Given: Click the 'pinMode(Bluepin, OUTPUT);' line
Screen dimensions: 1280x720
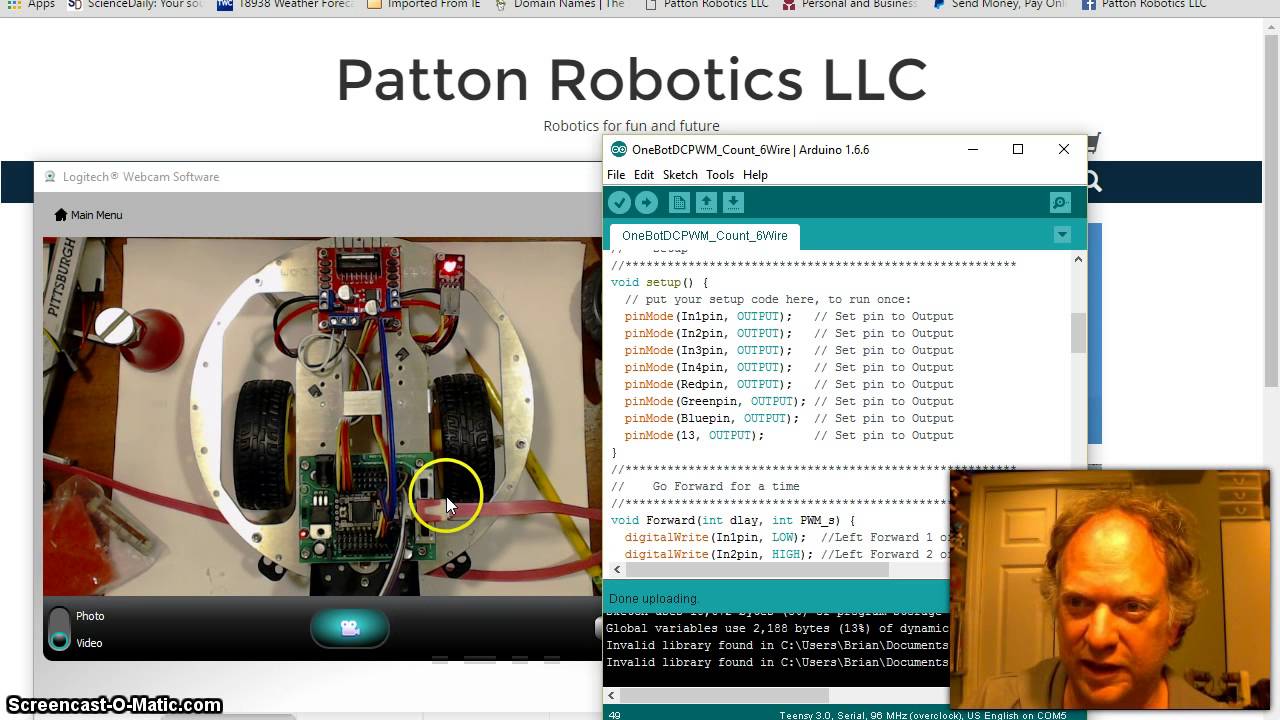Looking at the screenshot, I should click(x=712, y=419).
